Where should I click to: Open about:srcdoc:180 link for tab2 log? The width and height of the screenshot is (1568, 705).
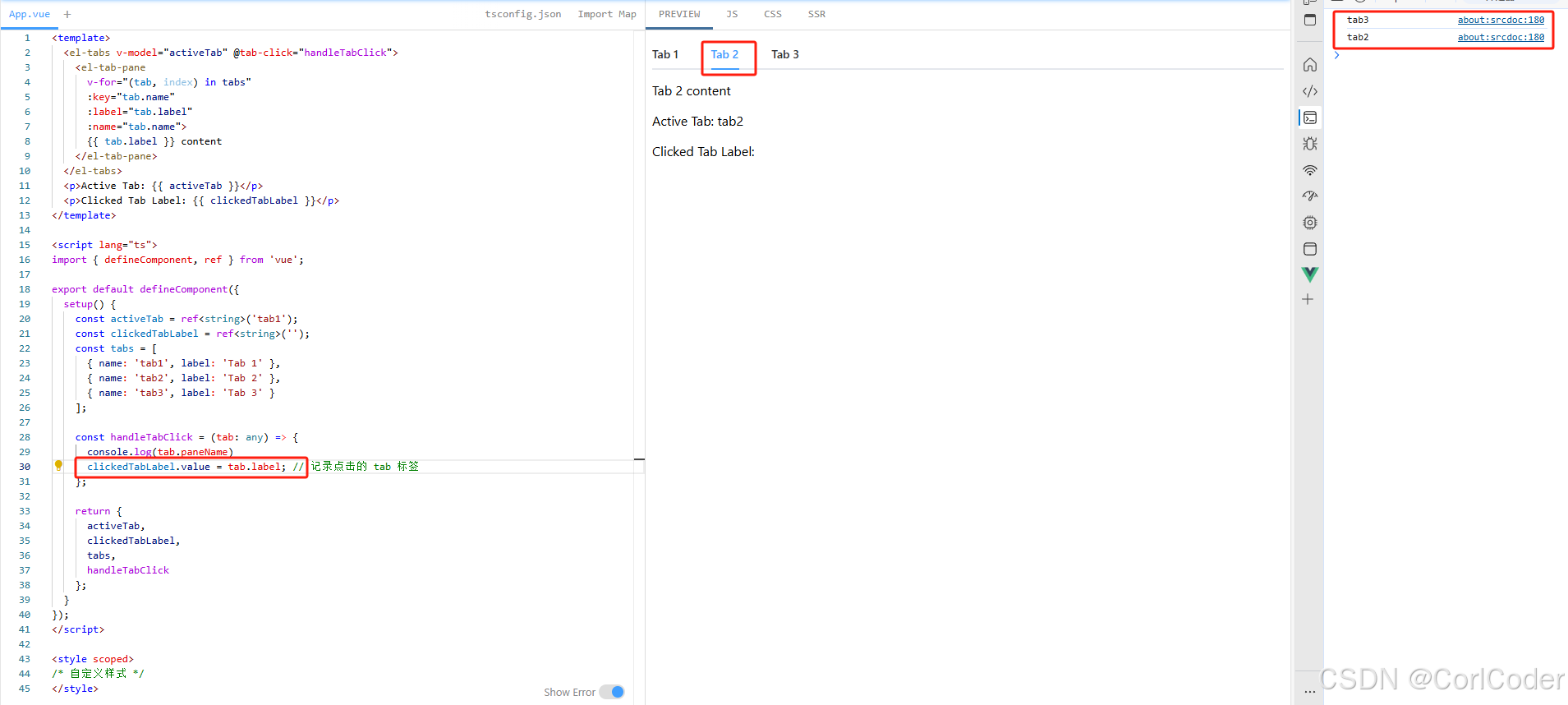point(1501,37)
